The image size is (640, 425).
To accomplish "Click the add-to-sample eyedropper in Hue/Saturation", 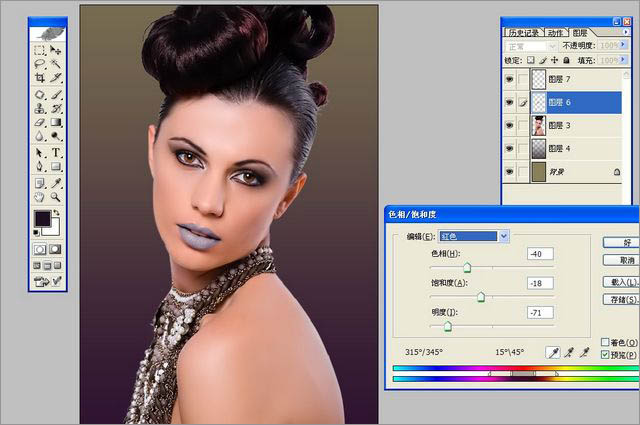I will 569,352.
